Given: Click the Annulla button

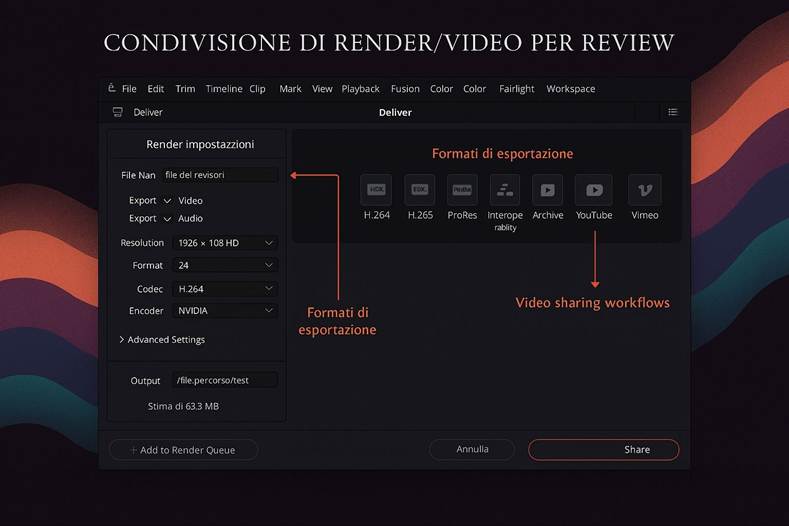Looking at the screenshot, I should pyautogui.click(x=472, y=449).
